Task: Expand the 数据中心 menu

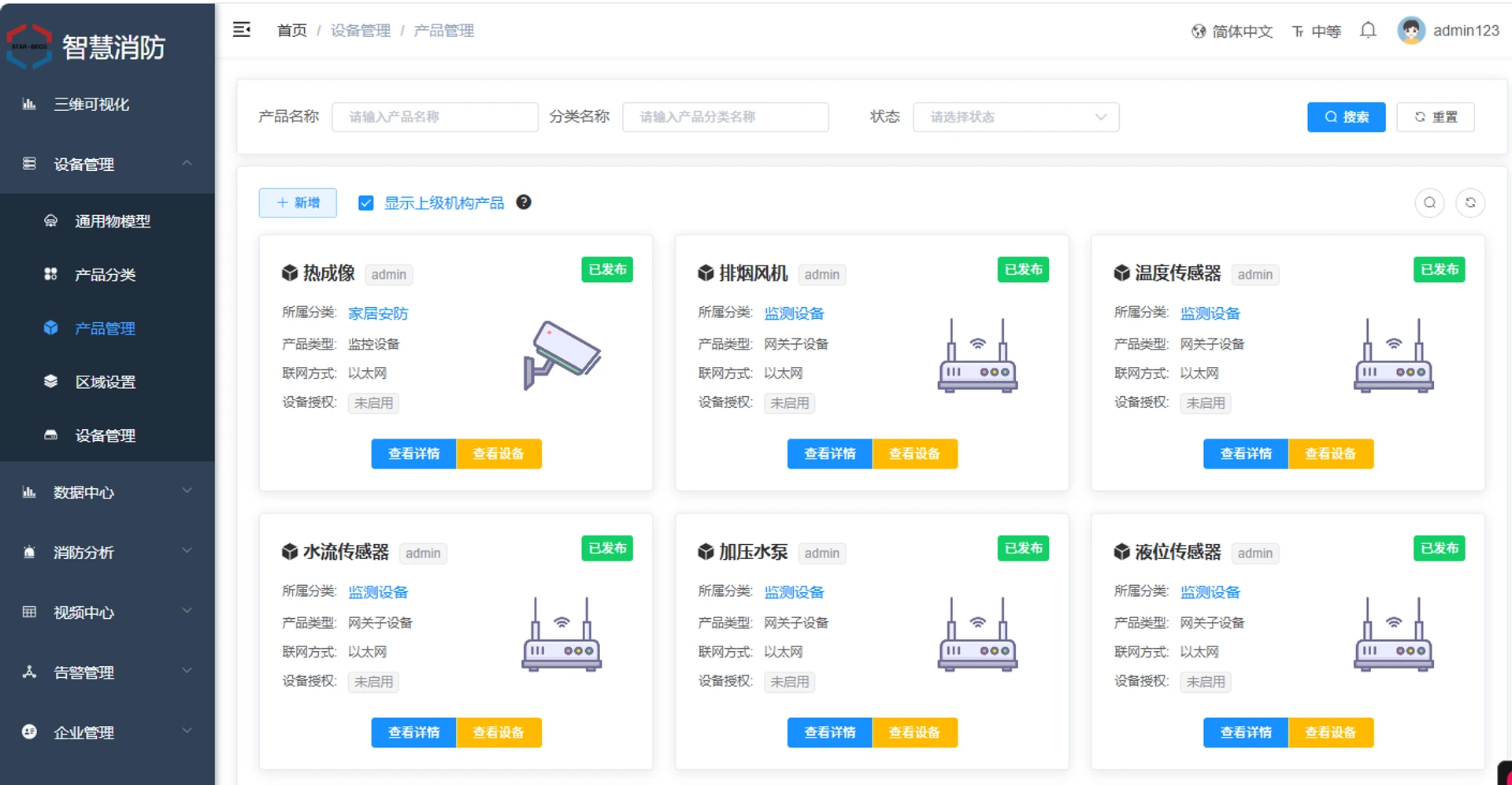Action: (107, 492)
